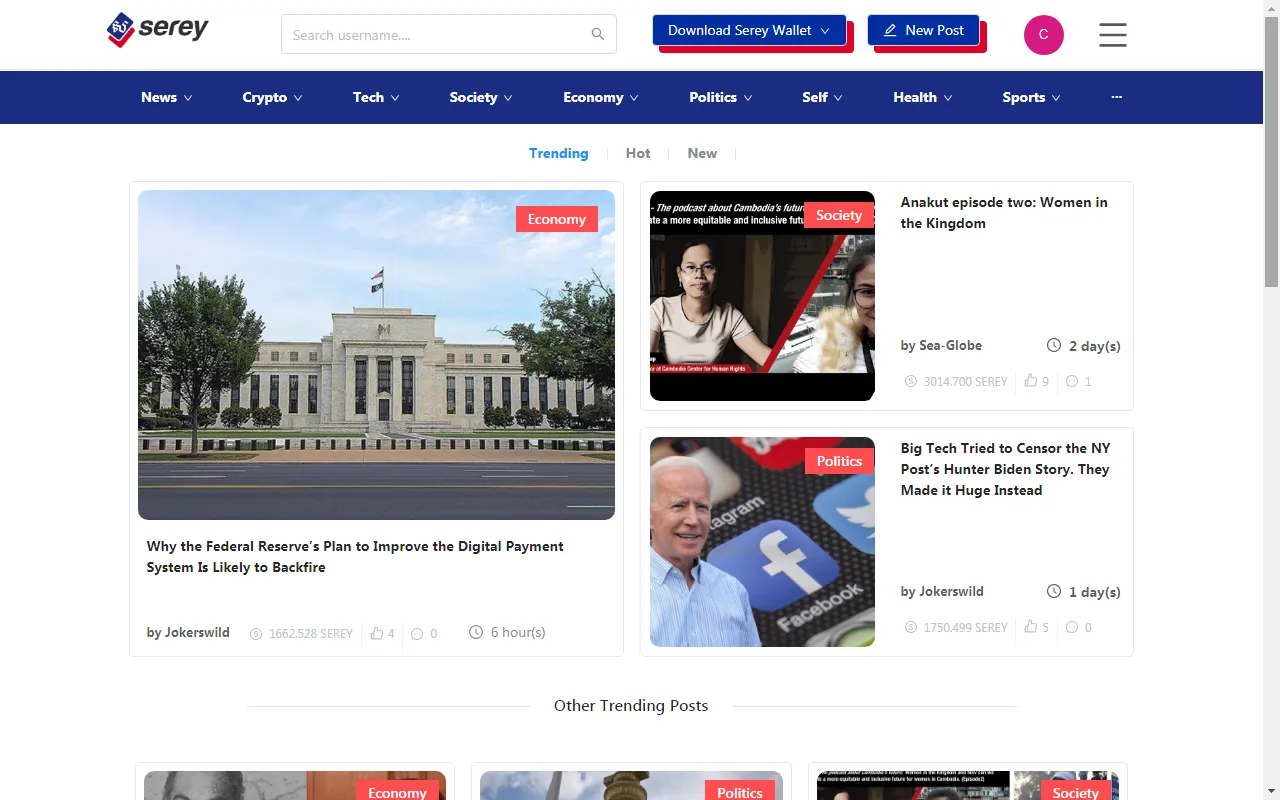Open the Federal Reserve article title
This screenshot has width=1280, height=800.
(355, 557)
